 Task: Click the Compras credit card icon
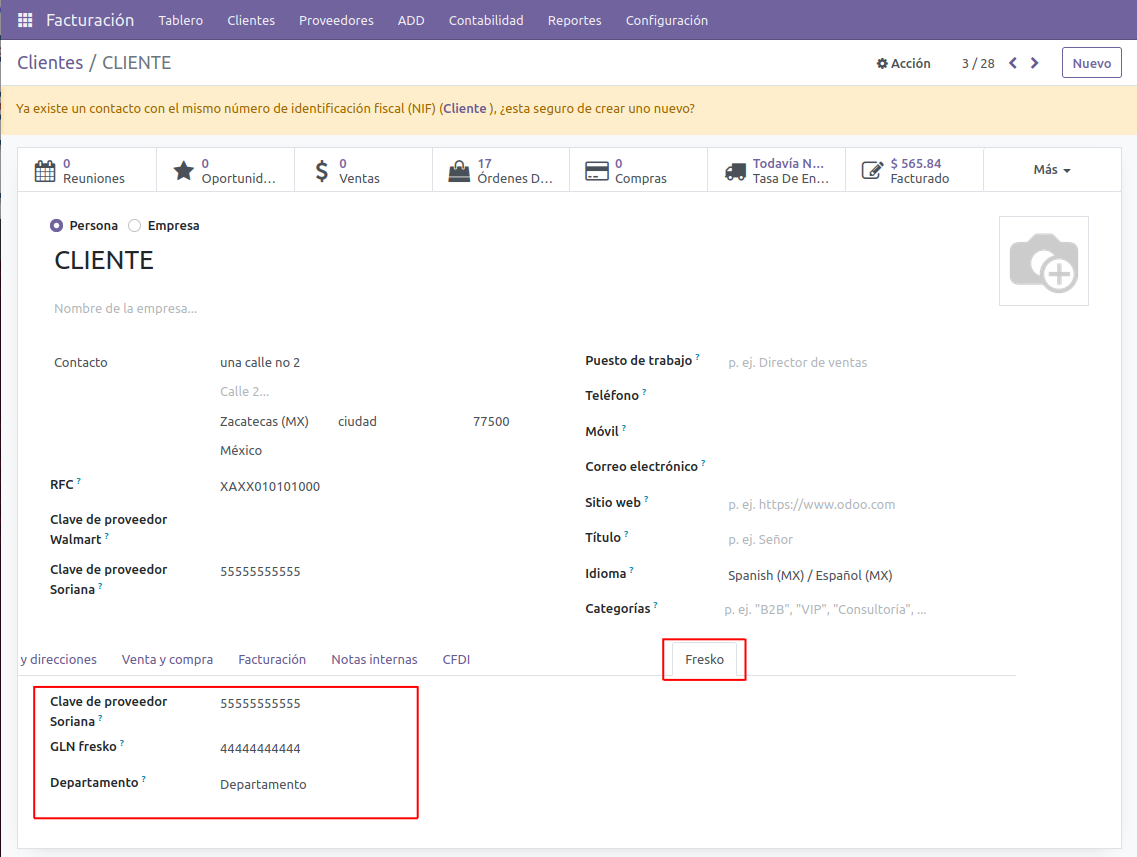[597, 171]
